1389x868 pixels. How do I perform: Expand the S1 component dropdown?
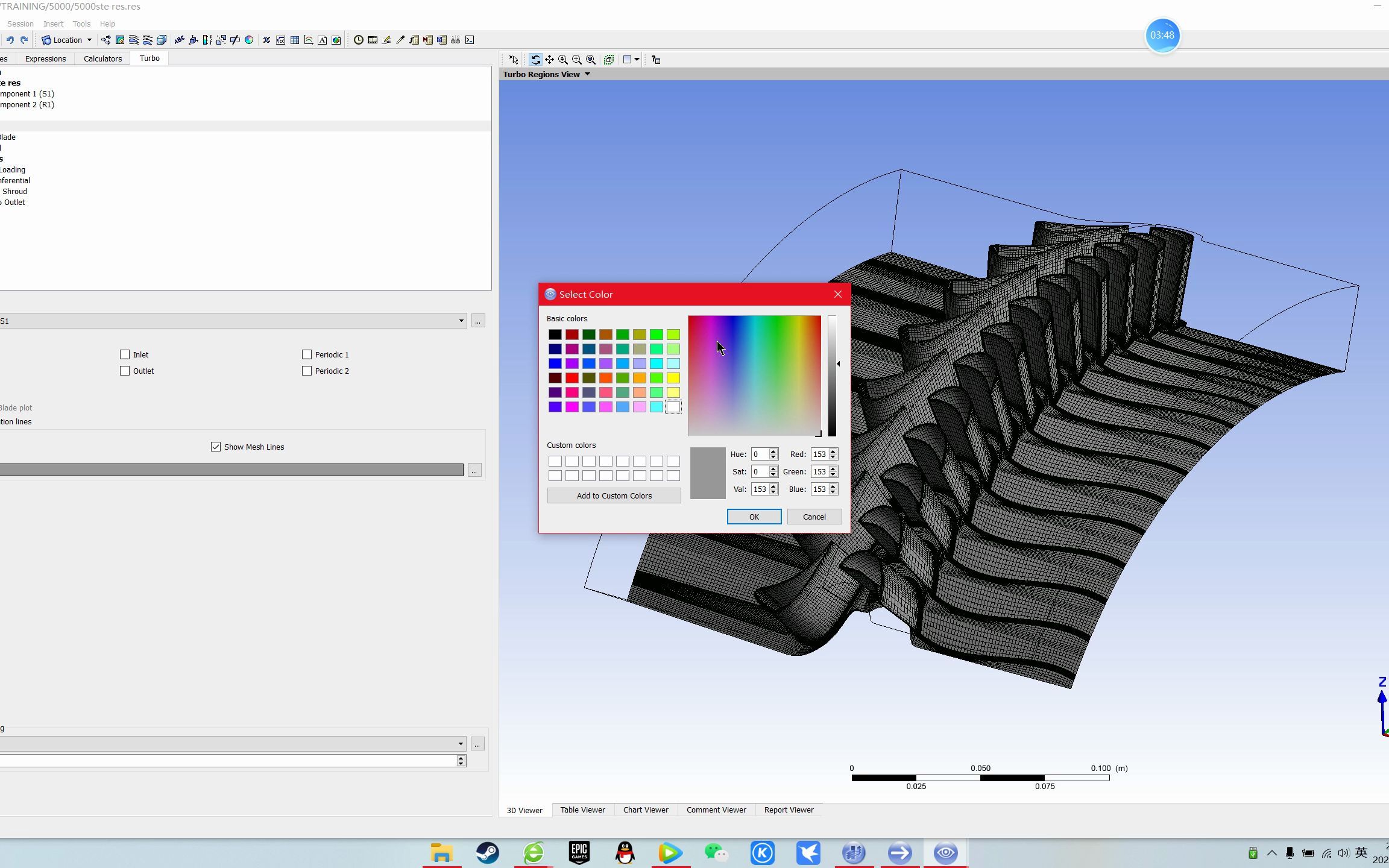pyautogui.click(x=460, y=321)
